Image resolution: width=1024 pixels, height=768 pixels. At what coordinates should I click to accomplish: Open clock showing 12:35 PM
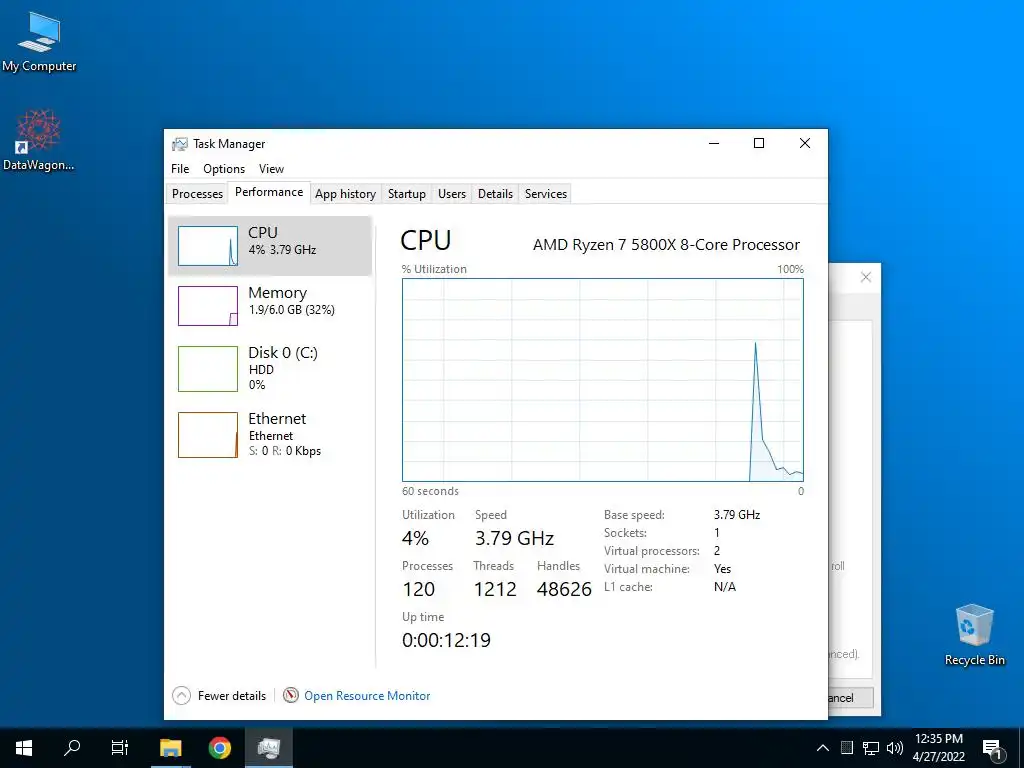tap(938, 748)
